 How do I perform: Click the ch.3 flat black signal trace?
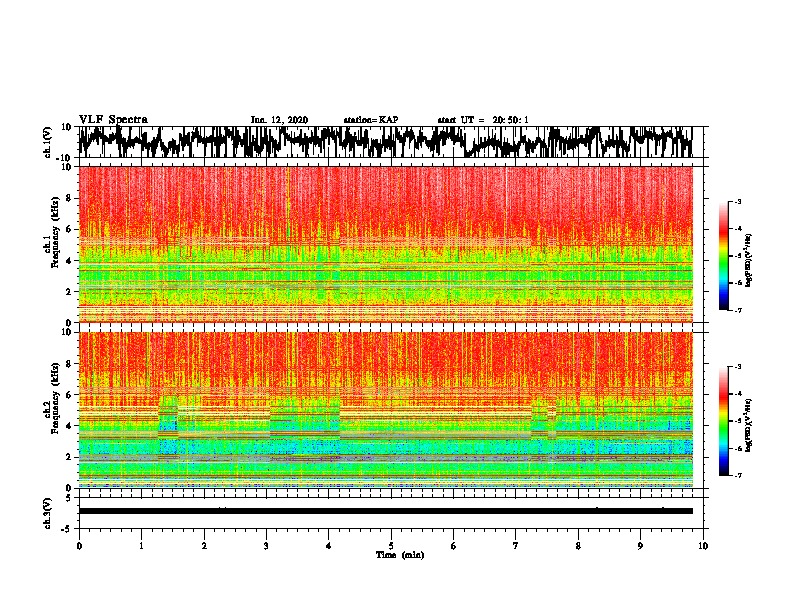(385, 511)
